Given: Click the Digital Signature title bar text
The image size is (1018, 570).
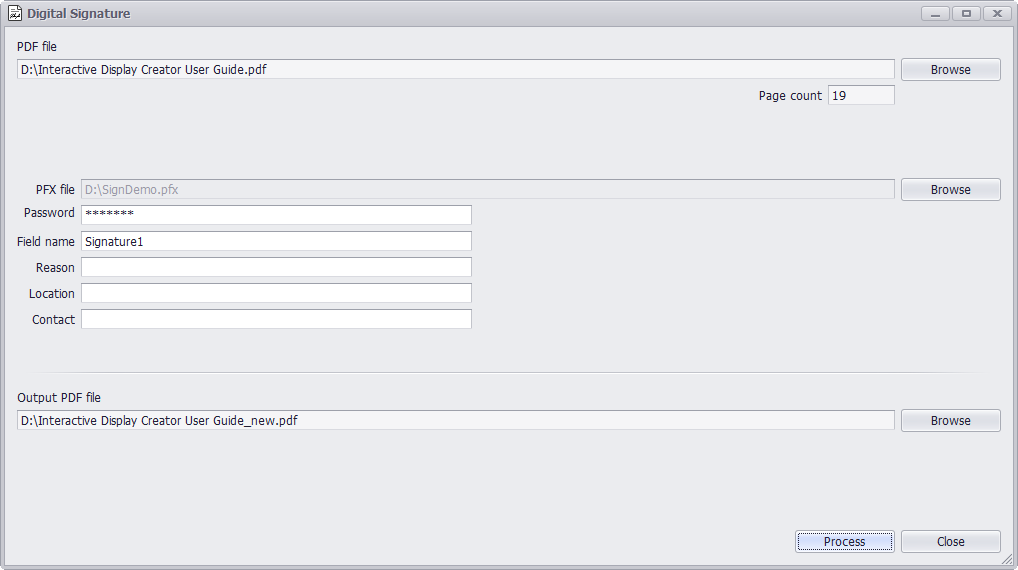Looking at the screenshot, I should pyautogui.click(x=79, y=14).
